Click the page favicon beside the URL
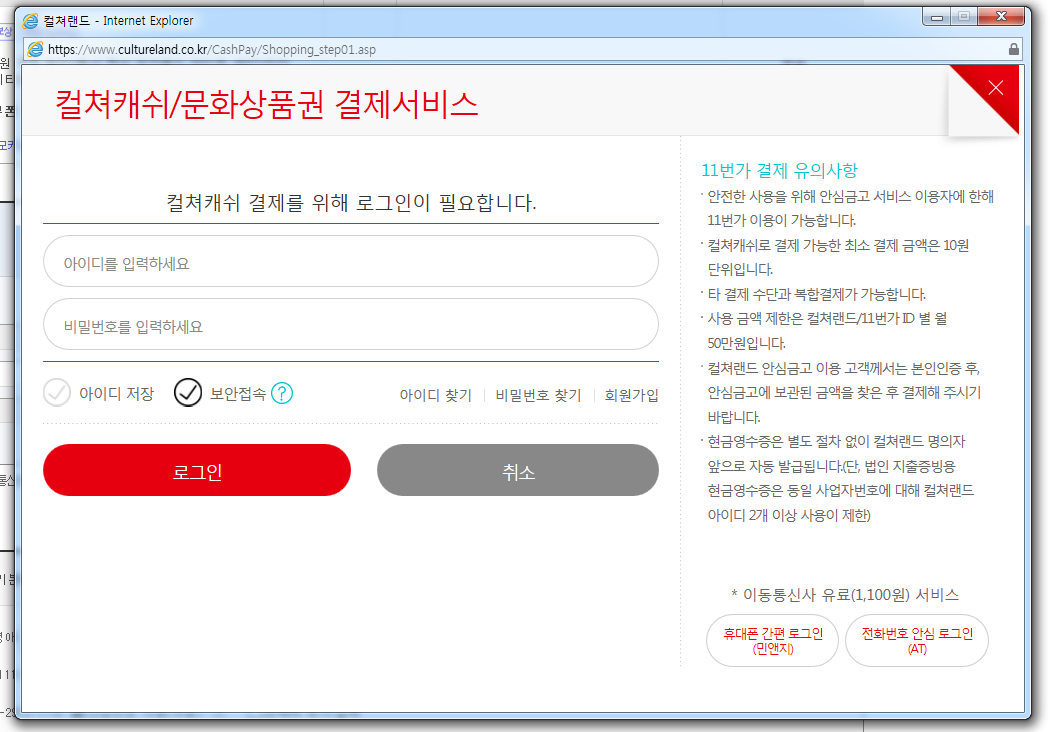Screen dimensions: 1050x732 tap(35, 49)
